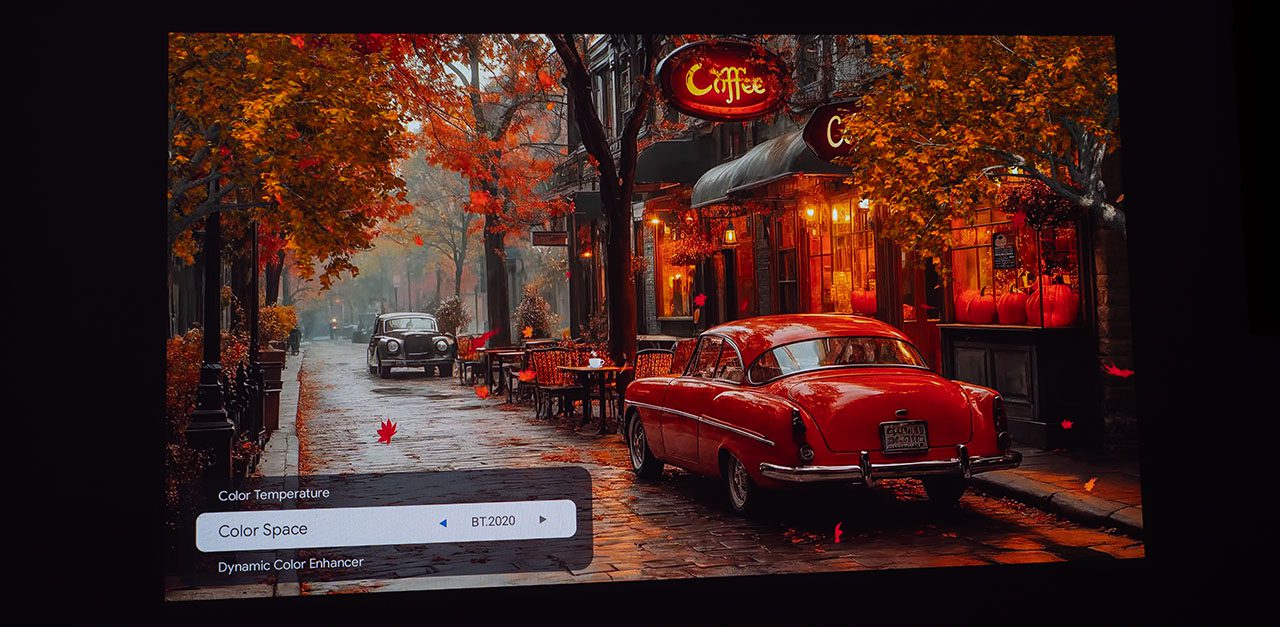Viewport: 1280px width, 627px height.
Task: Select the Color Space row label
Action: tap(263, 530)
